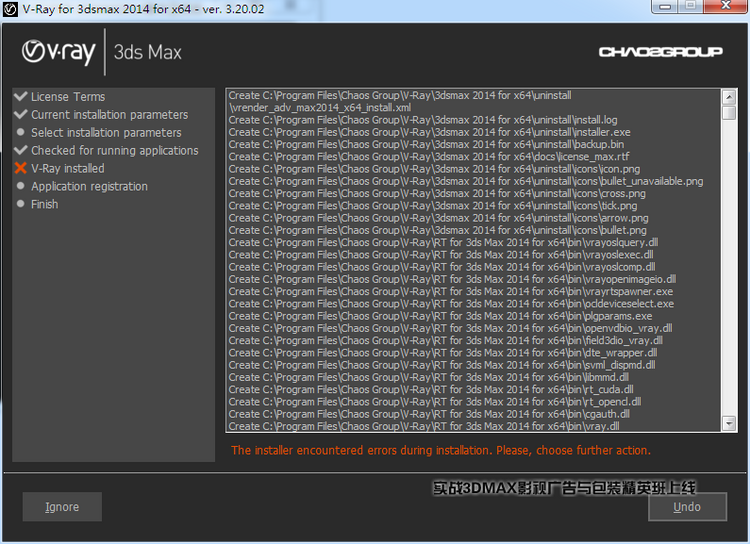Click log line ending rt_cuda.dll
Image resolution: width=750 pixels, height=544 pixels.
point(431,389)
